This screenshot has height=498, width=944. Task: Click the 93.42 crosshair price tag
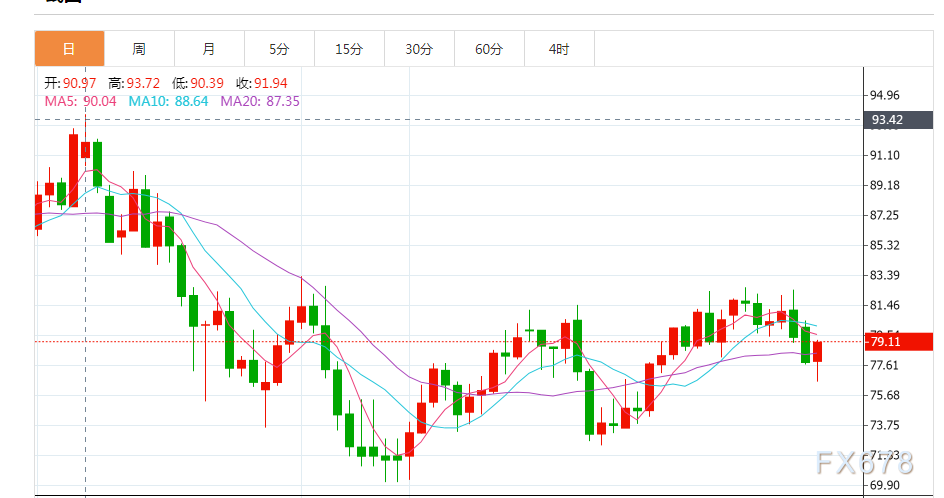click(888, 120)
